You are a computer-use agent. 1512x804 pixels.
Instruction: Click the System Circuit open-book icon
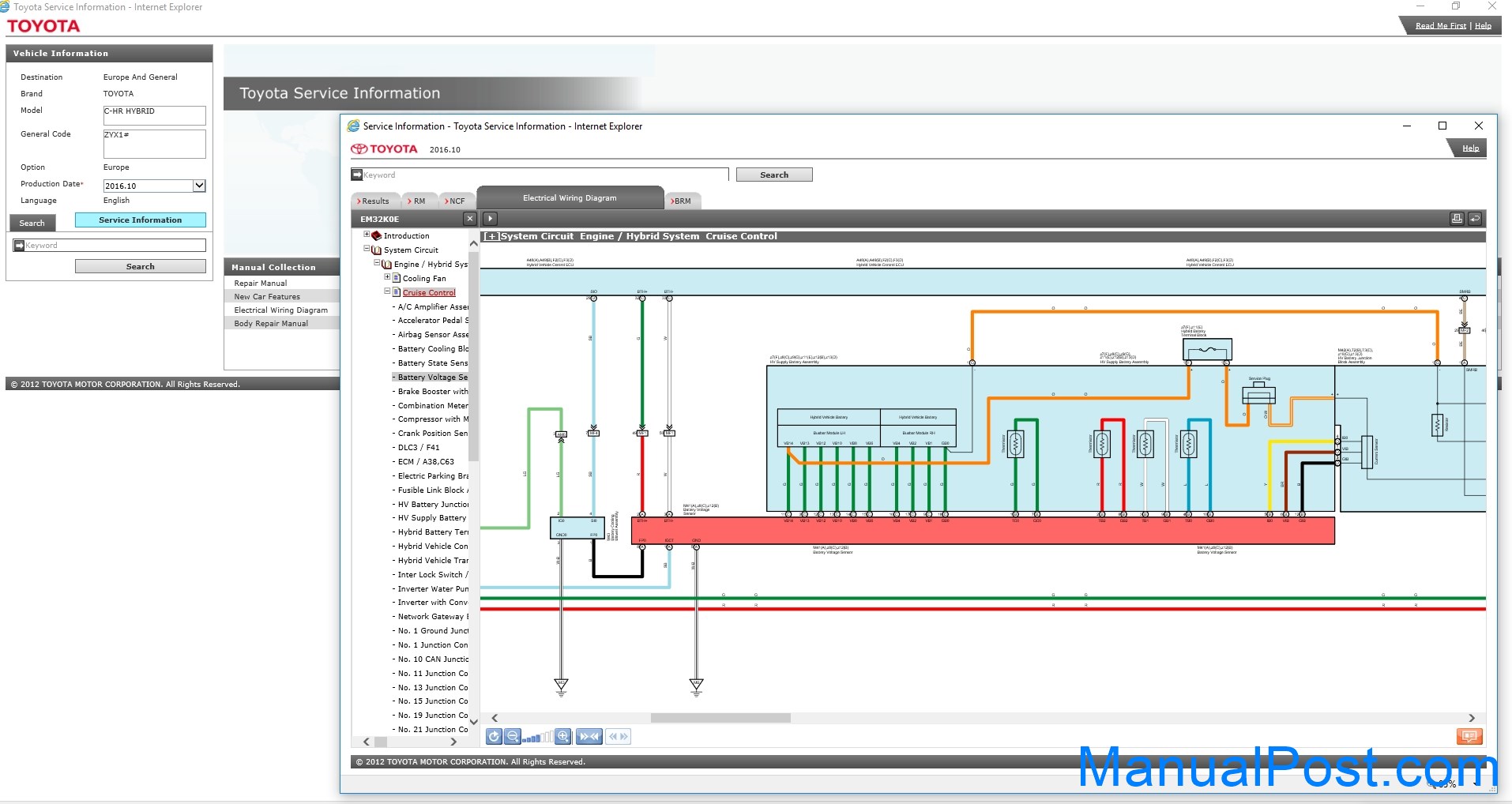[x=377, y=250]
